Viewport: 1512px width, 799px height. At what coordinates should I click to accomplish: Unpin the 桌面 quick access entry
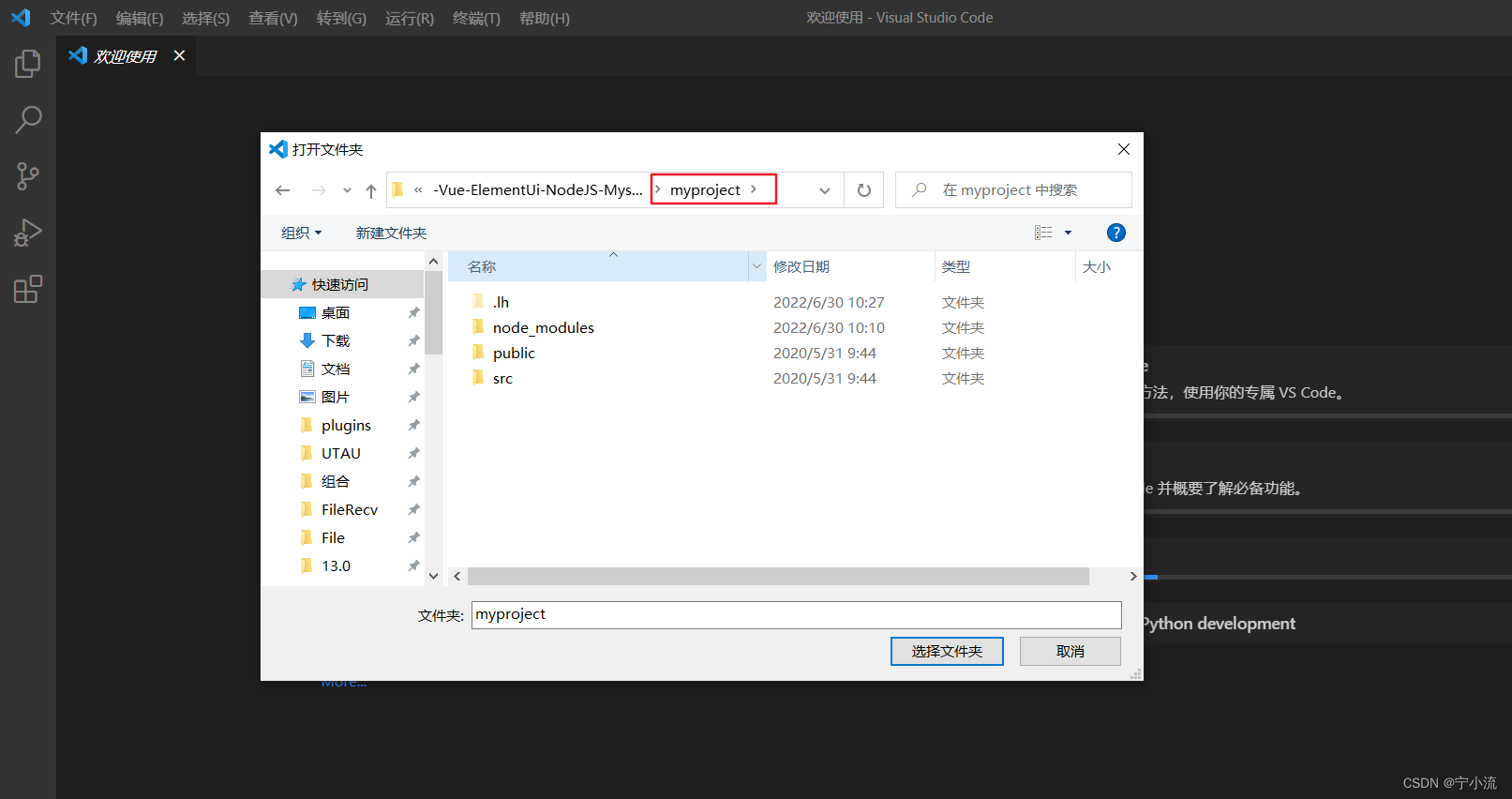point(413,312)
